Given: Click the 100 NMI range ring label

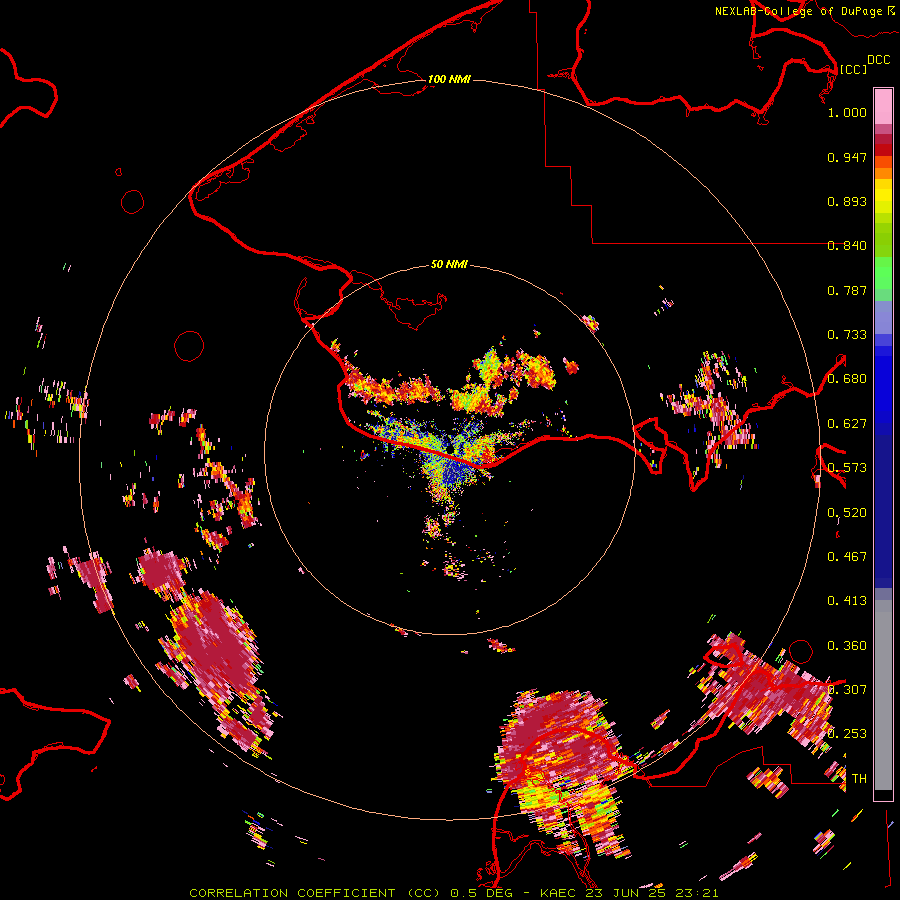Looking at the screenshot, I should coord(449,79).
